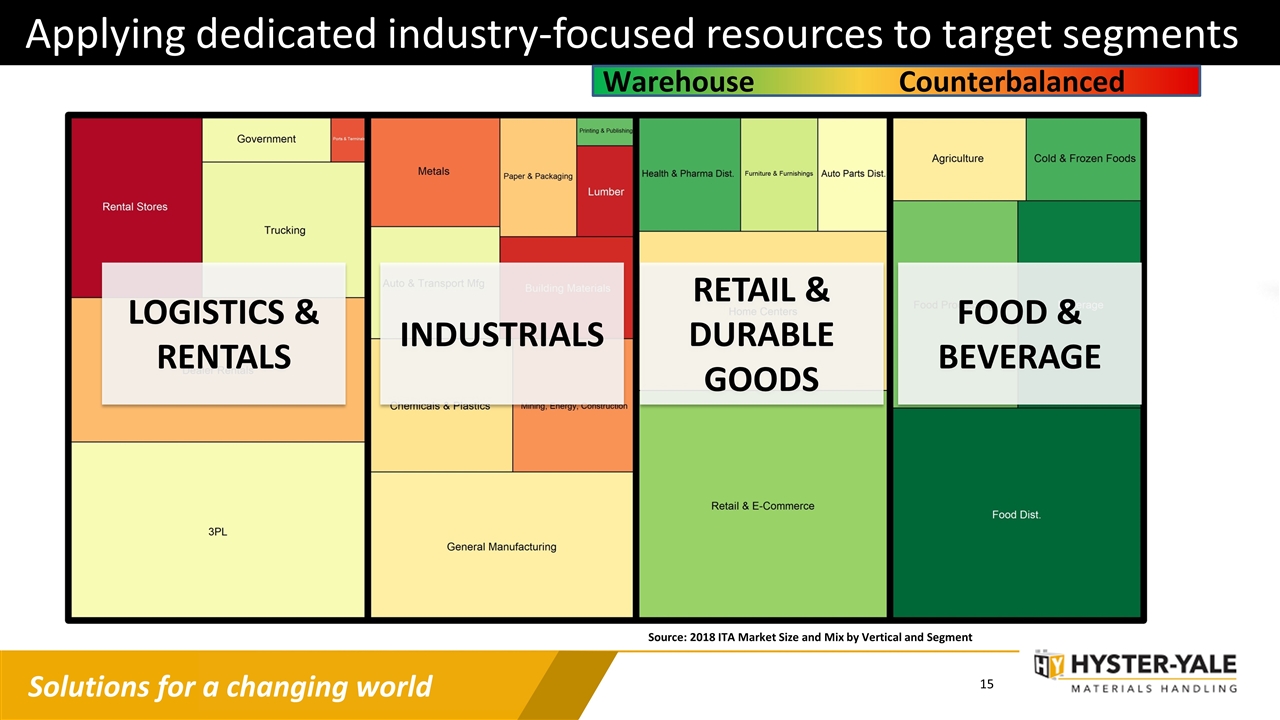Image resolution: width=1280 pixels, height=720 pixels.
Task: Select the Furniture & Furnishings cell
Action: (x=779, y=174)
